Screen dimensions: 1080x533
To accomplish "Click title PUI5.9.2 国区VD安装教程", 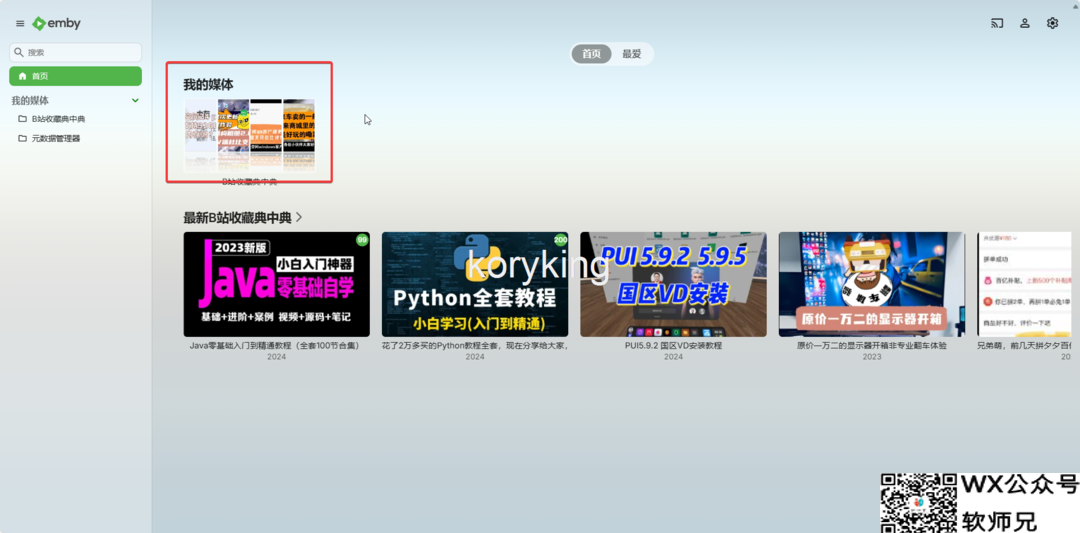I will pyautogui.click(x=673, y=346).
